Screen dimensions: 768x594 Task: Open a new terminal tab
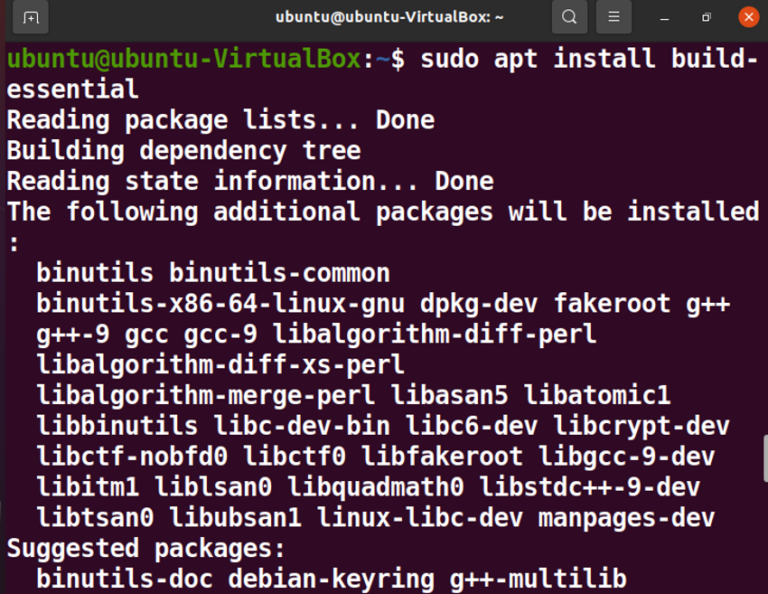click(30, 18)
